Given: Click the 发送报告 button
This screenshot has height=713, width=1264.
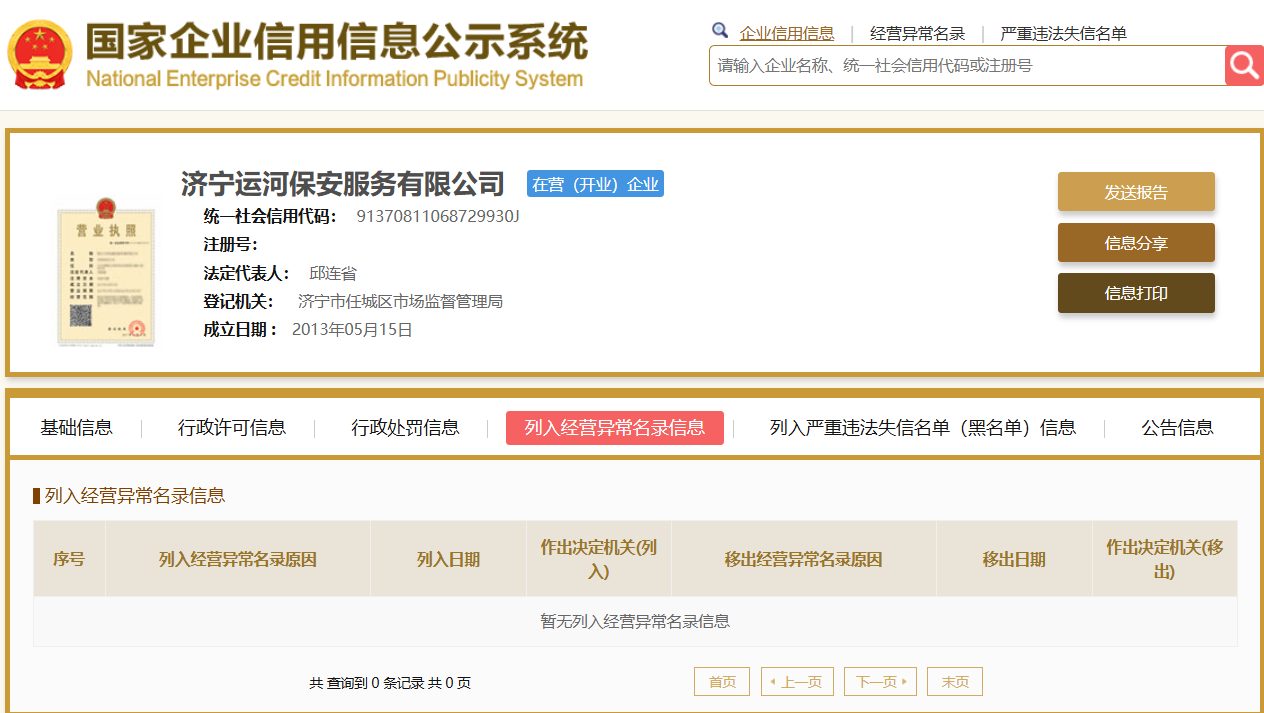Looking at the screenshot, I should [x=1136, y=192].
